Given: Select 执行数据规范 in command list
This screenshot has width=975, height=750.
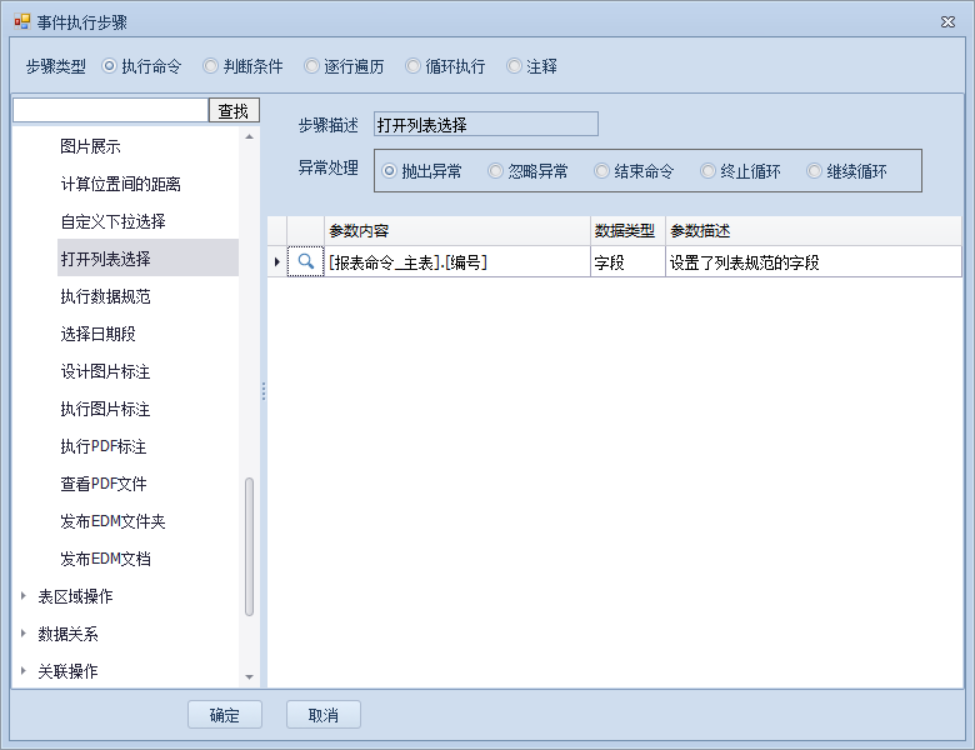Looking at the screenshot, I should 105,297.
